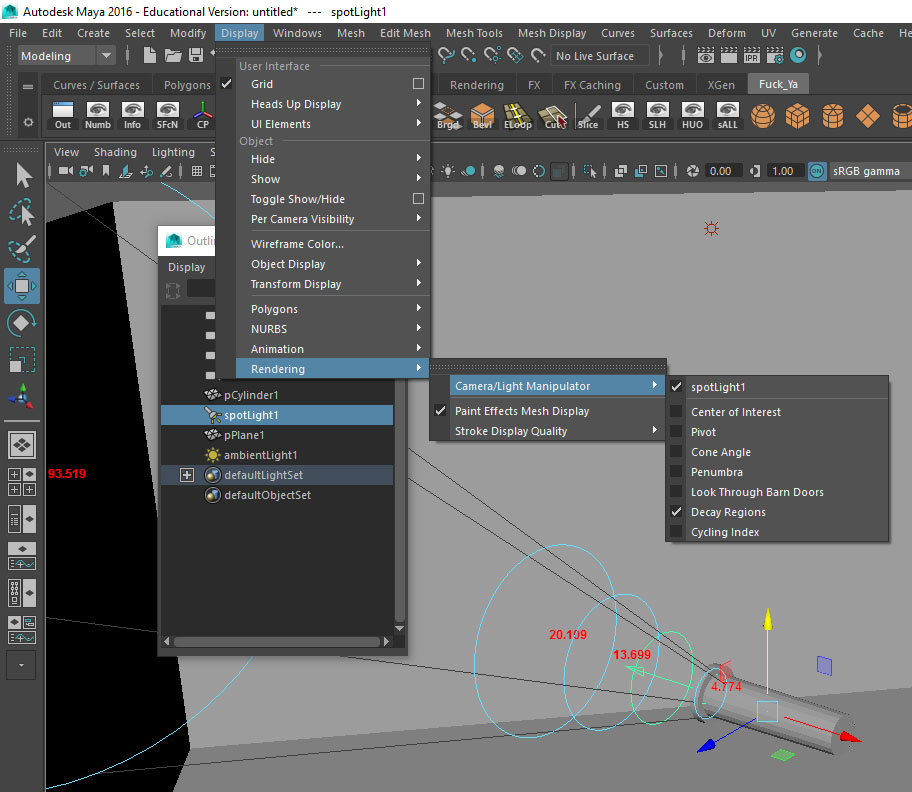Activate the Scale tool
Screen dimensions: 912x792
(x=22, y=359)
